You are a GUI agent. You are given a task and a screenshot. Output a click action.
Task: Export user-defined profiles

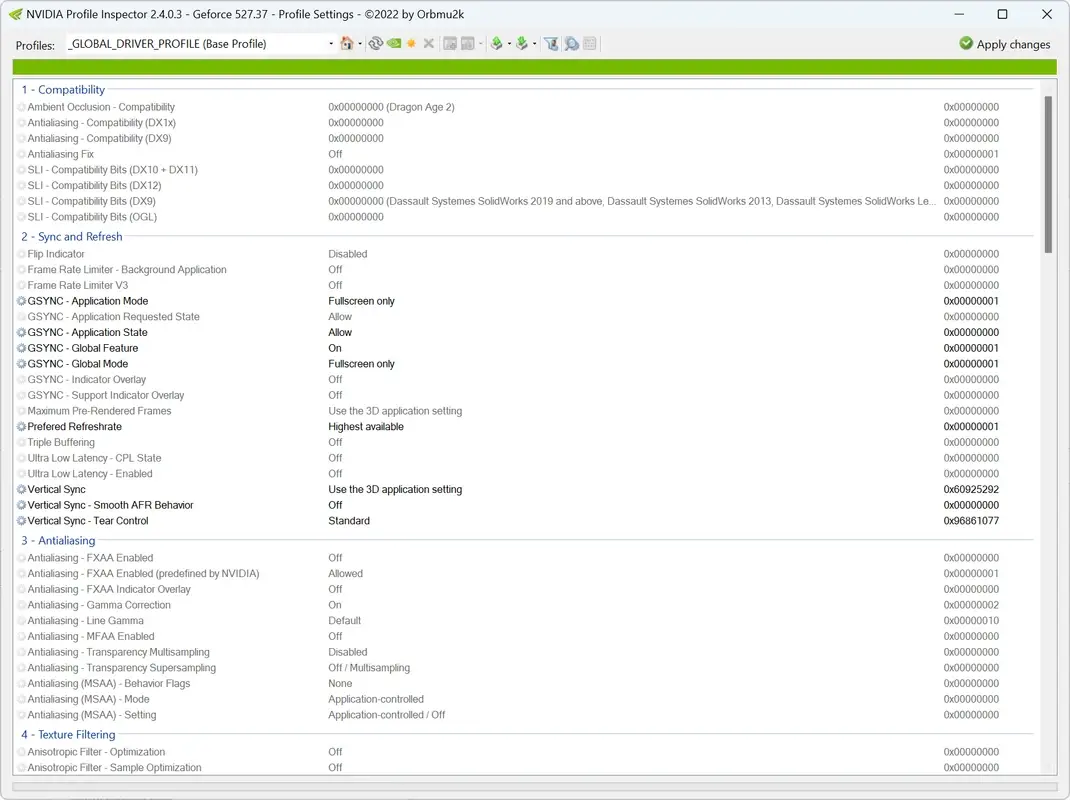pos(497,44)
